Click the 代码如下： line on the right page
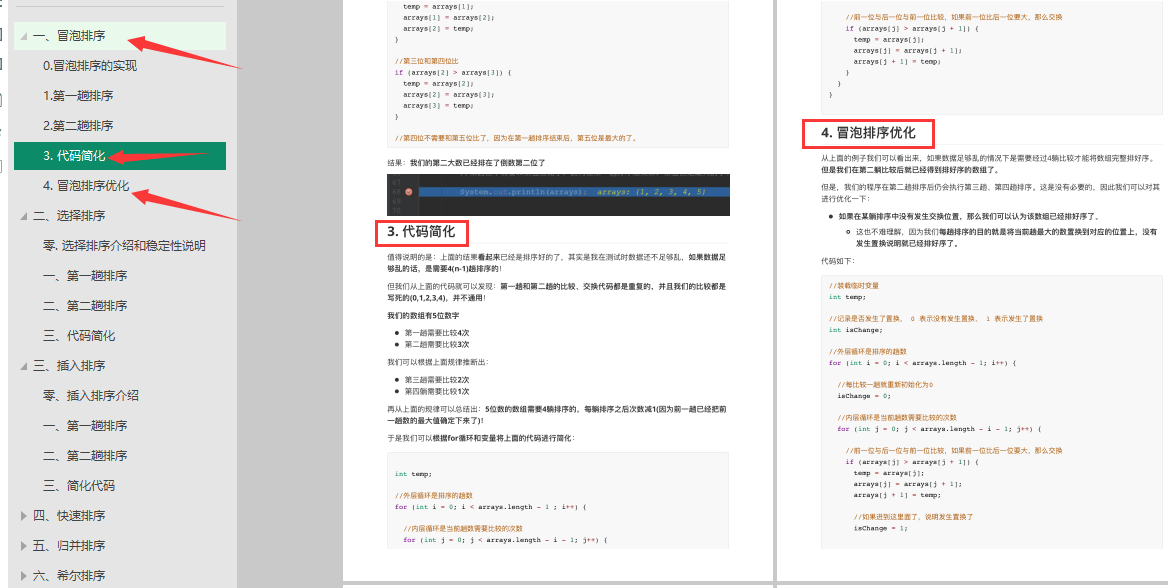The height and width of the screenshot is (588, 1168). pyautogui.click(x=838, y=262)
